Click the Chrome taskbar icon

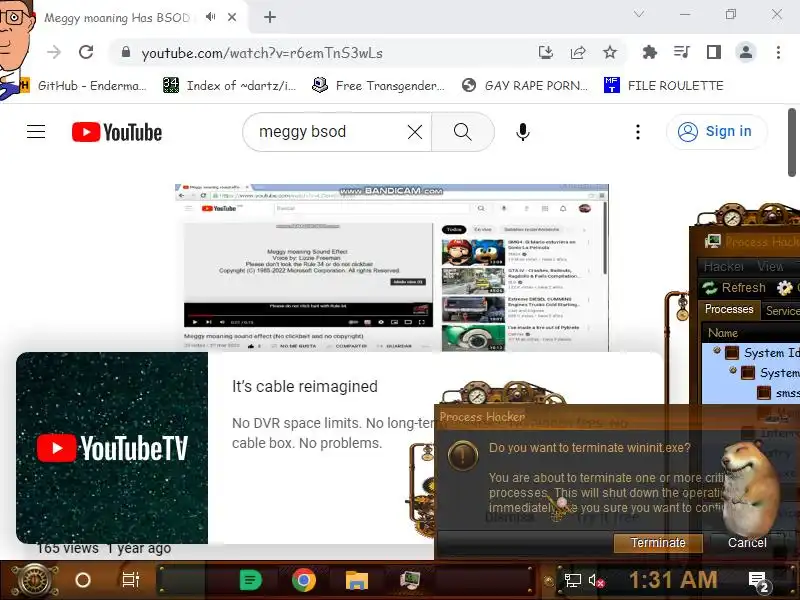304,580
